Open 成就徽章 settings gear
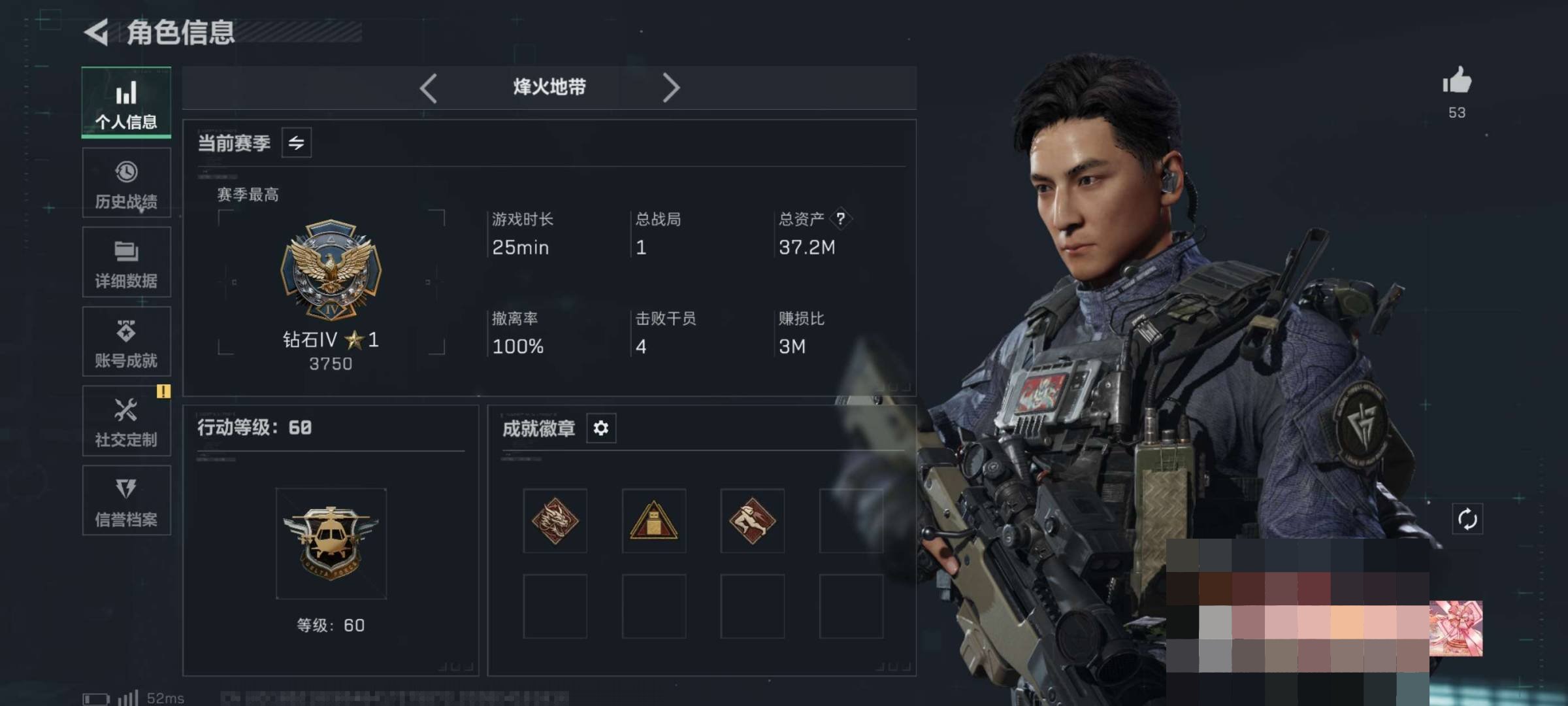1568x706 pixels. pyautogui.click(x=601, y=428)
